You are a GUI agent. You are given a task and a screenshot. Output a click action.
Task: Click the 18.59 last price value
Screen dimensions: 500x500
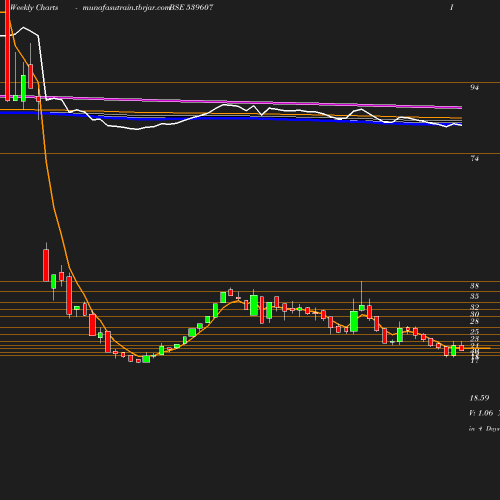pos(479,398)
